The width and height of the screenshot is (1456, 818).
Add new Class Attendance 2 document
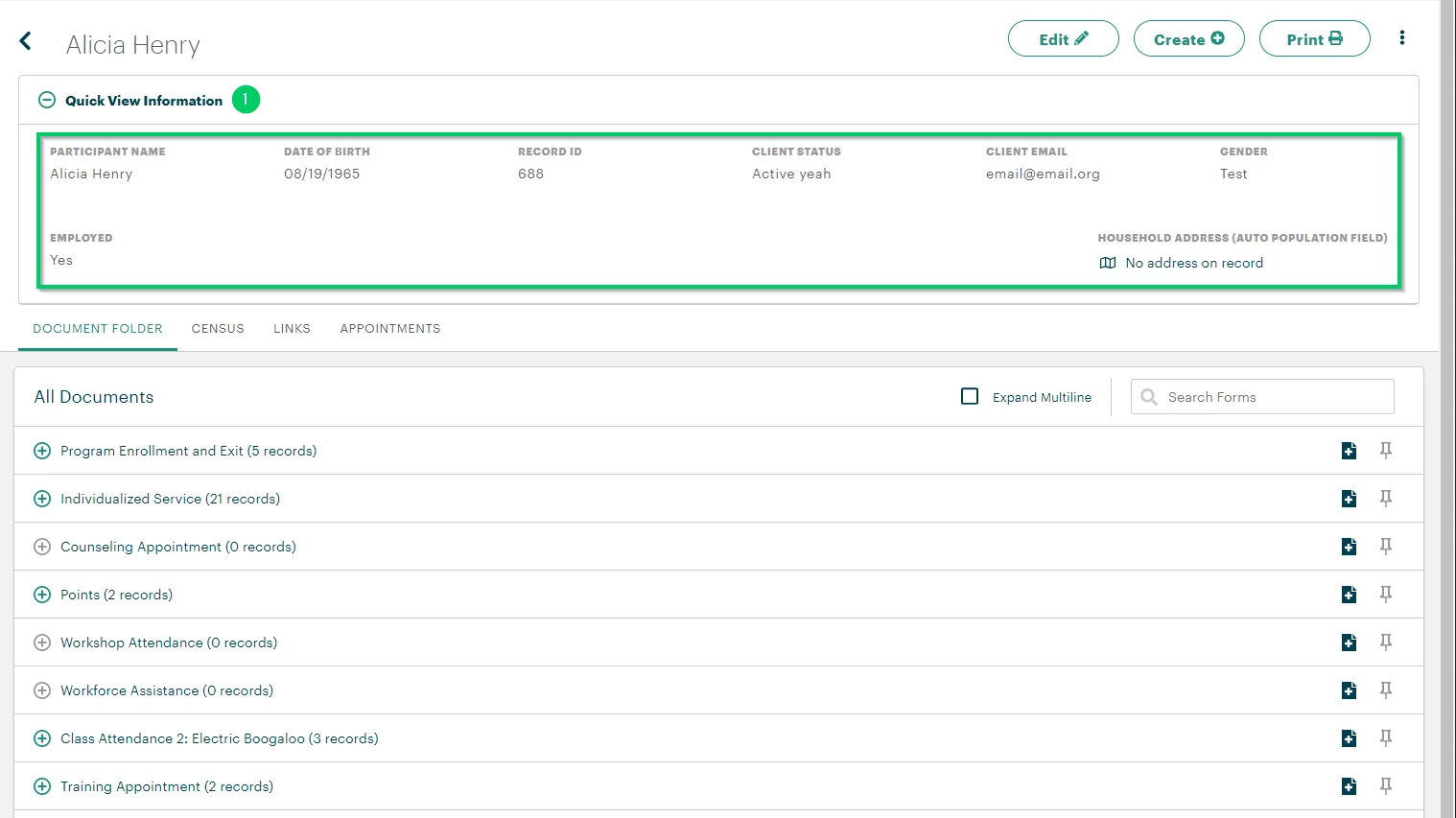[x=1349, y=738]
